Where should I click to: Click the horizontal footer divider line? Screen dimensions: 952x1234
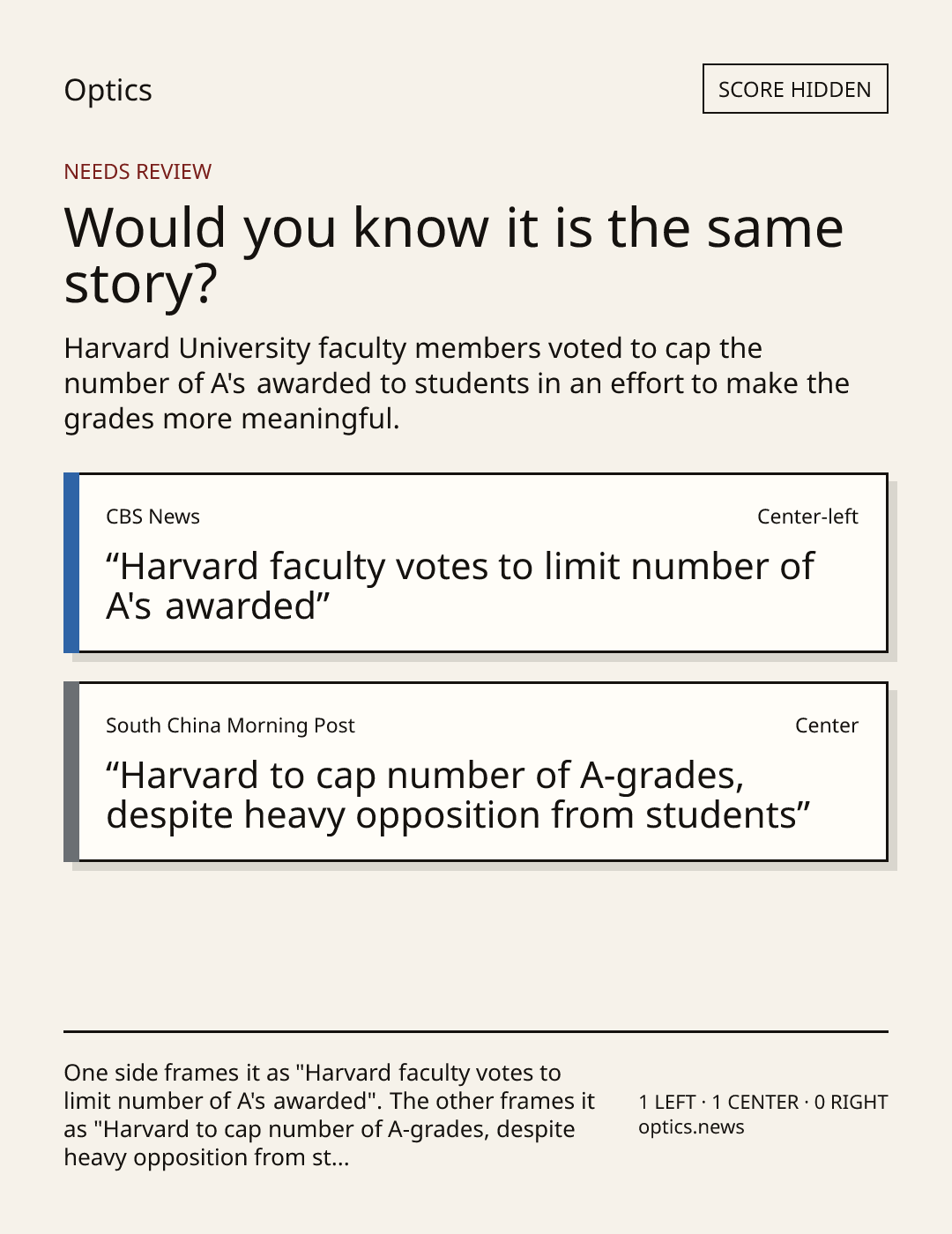(x=476, y=1031)
